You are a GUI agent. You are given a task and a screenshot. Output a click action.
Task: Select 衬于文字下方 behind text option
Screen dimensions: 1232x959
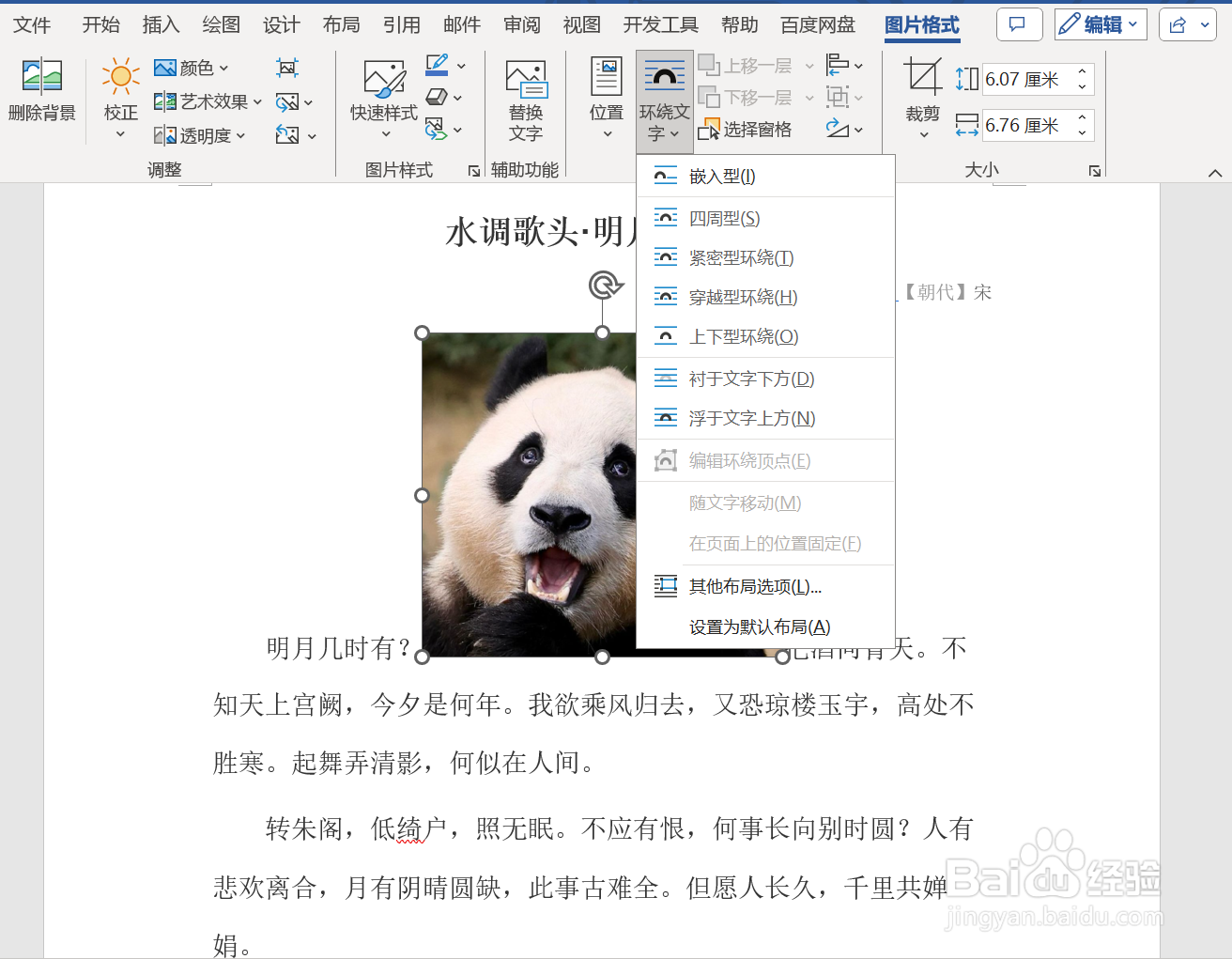[x=765, y=379]
